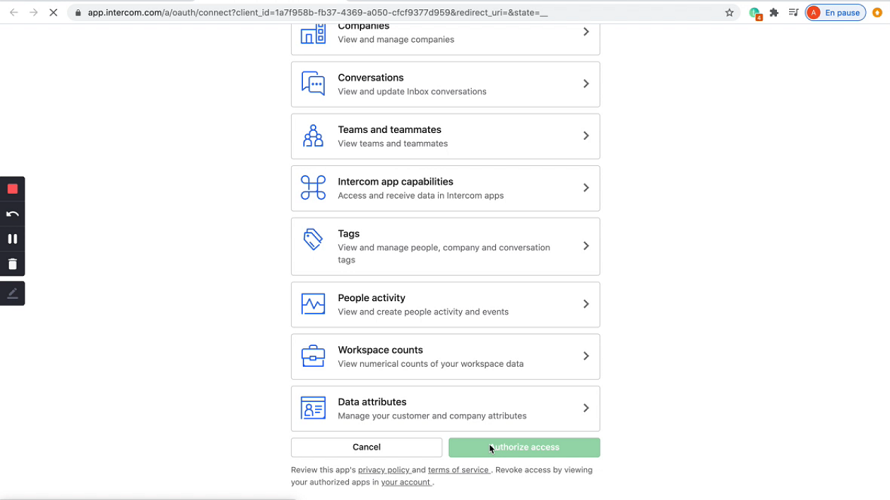Expand the Companies permission row
Image resolution: width=890 pixels, height=500 pixels.
(x=446, y=39)
